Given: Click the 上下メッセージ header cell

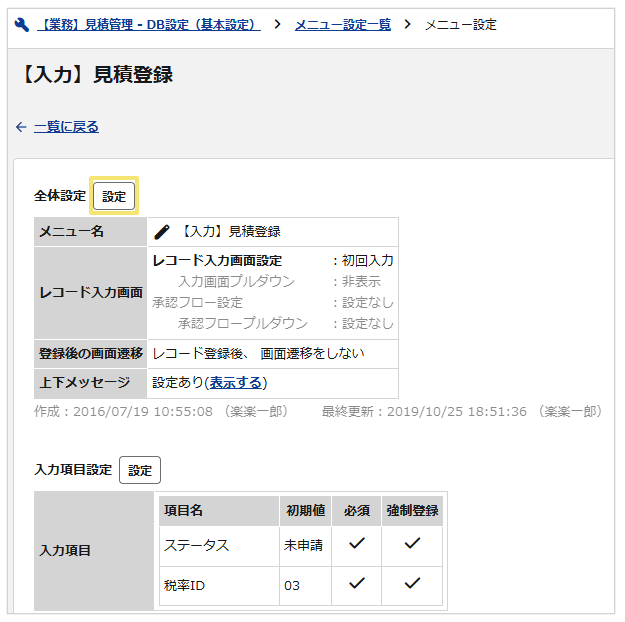Looking at the screenshot, I should pyautogui.click(x=90, y=383).
